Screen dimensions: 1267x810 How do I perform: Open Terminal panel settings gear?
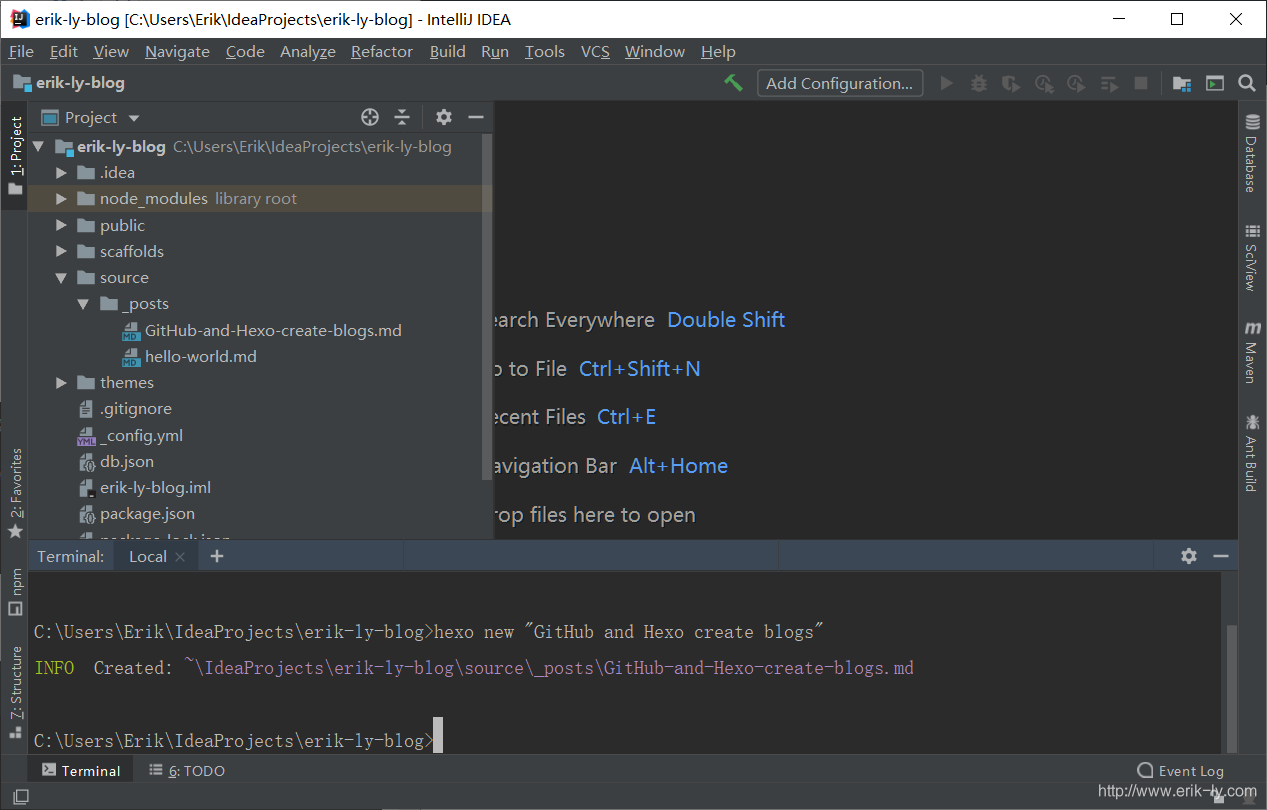1189,556
